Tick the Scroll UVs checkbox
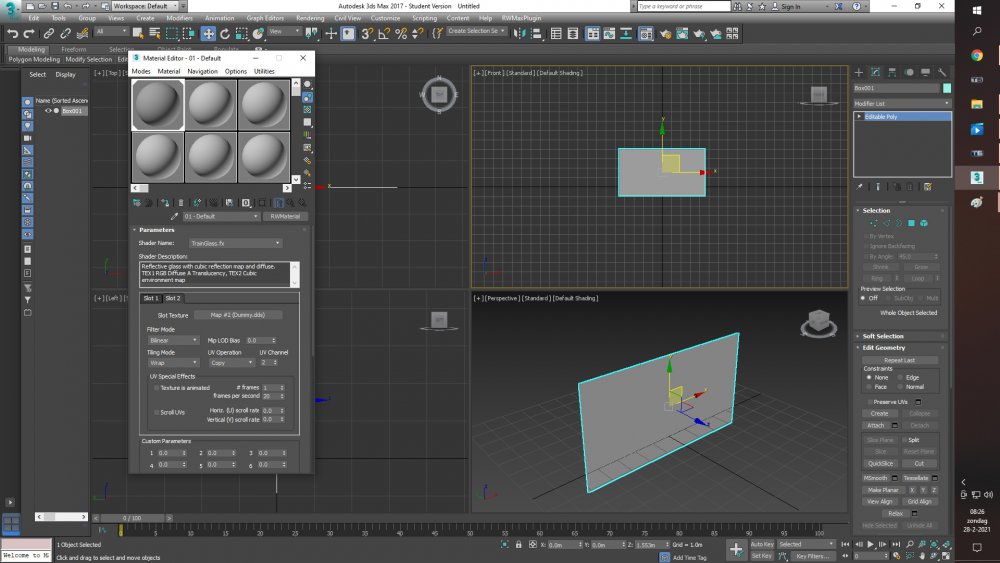The height and width of the screenshot is (563, 1000). point(156,412)
